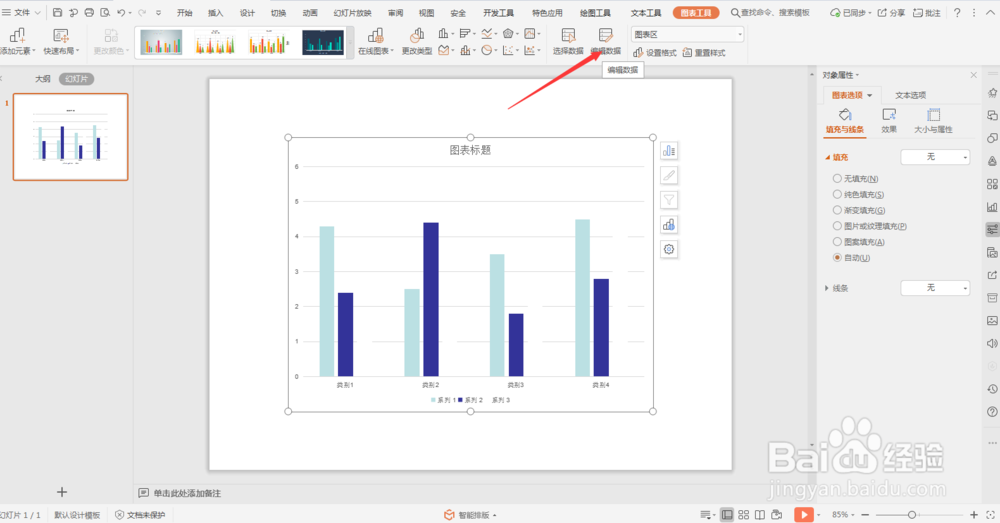Expand chart styles gallery more arrow
This screenshot has height=523, width=1000.
click(350, 43)
